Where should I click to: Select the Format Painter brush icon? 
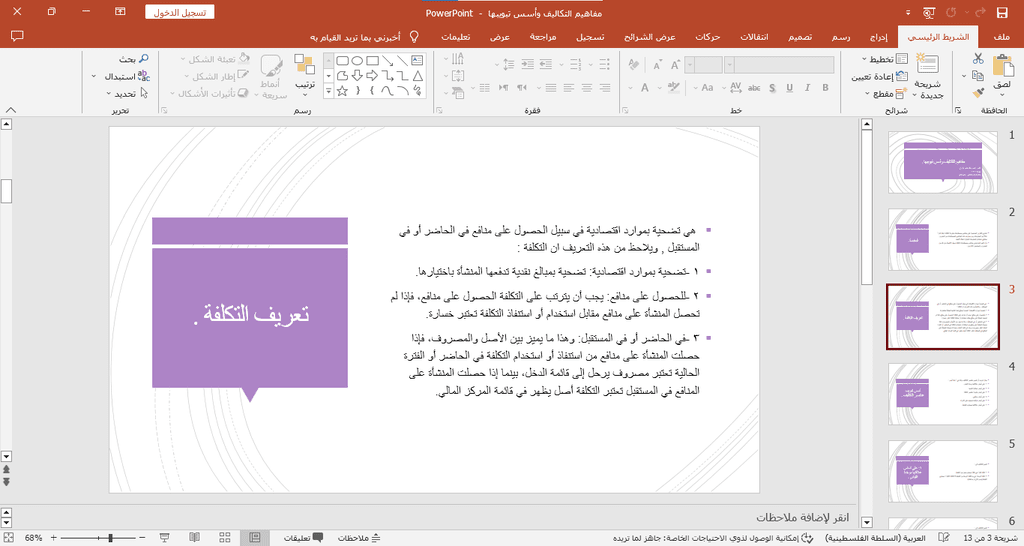click(978, 93)
